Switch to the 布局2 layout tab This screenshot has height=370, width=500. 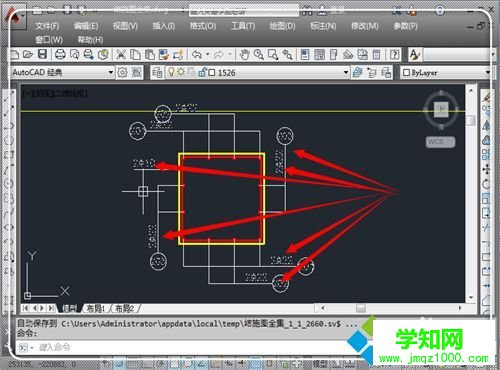124,309
